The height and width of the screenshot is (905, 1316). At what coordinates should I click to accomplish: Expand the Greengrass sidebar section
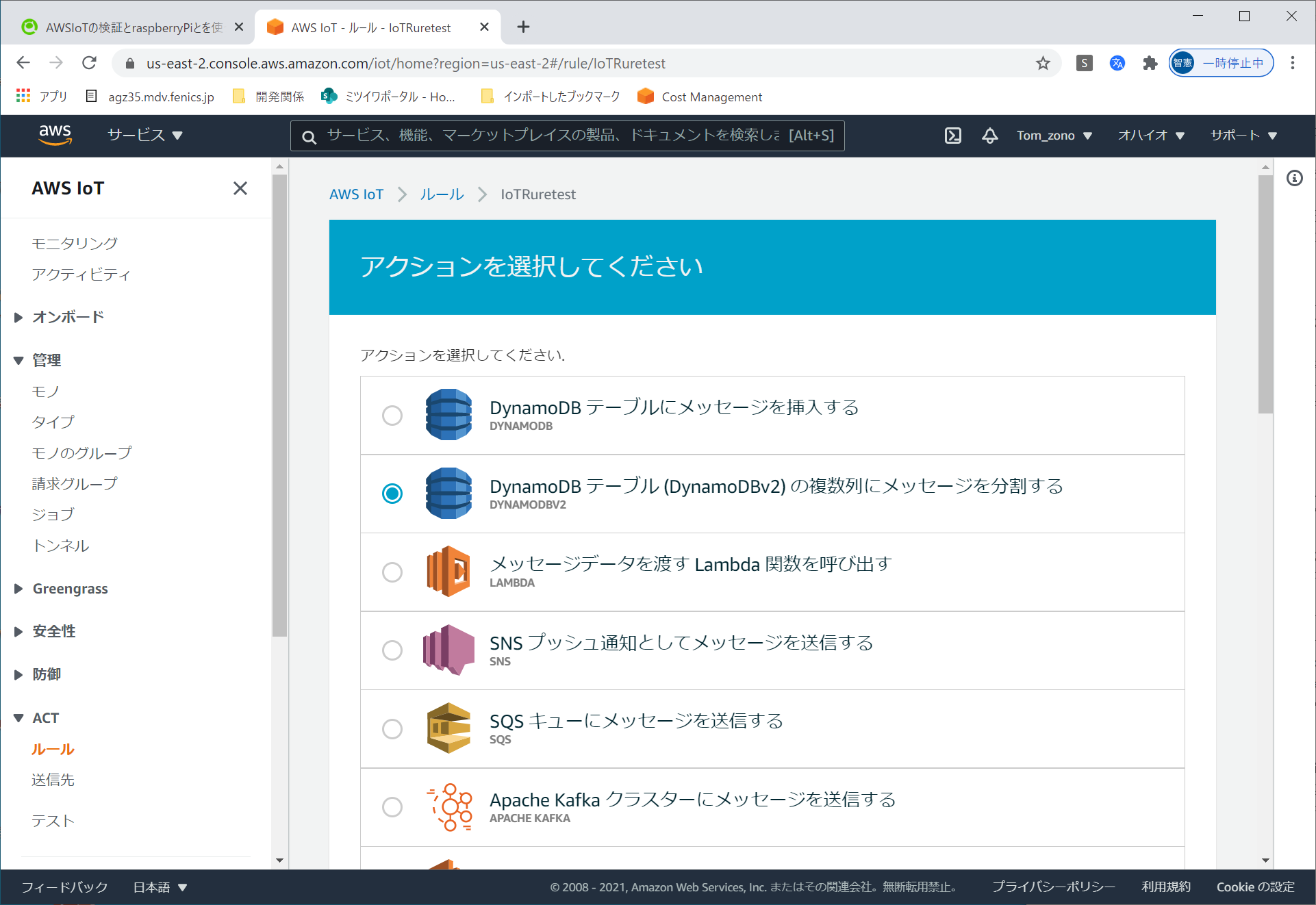(x=70, y=589)
